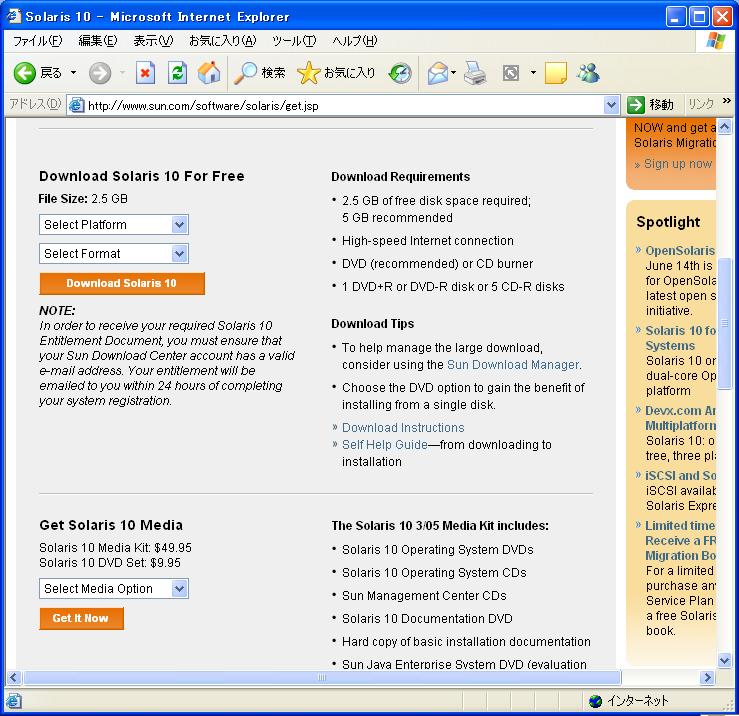
Task: Open the 編集(E) menu
Action: (98, 41)
